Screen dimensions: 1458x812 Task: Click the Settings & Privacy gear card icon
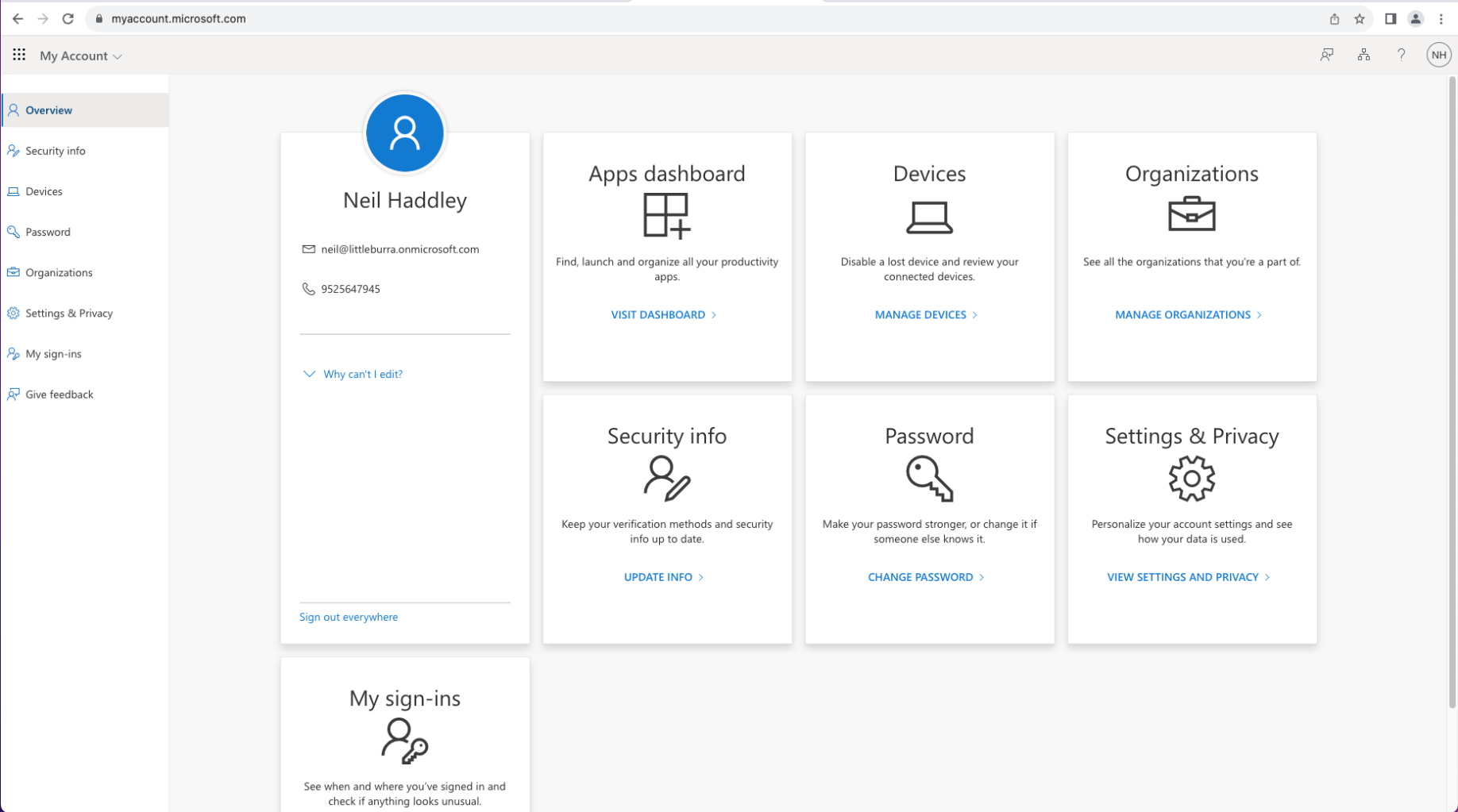point(1191,478)
